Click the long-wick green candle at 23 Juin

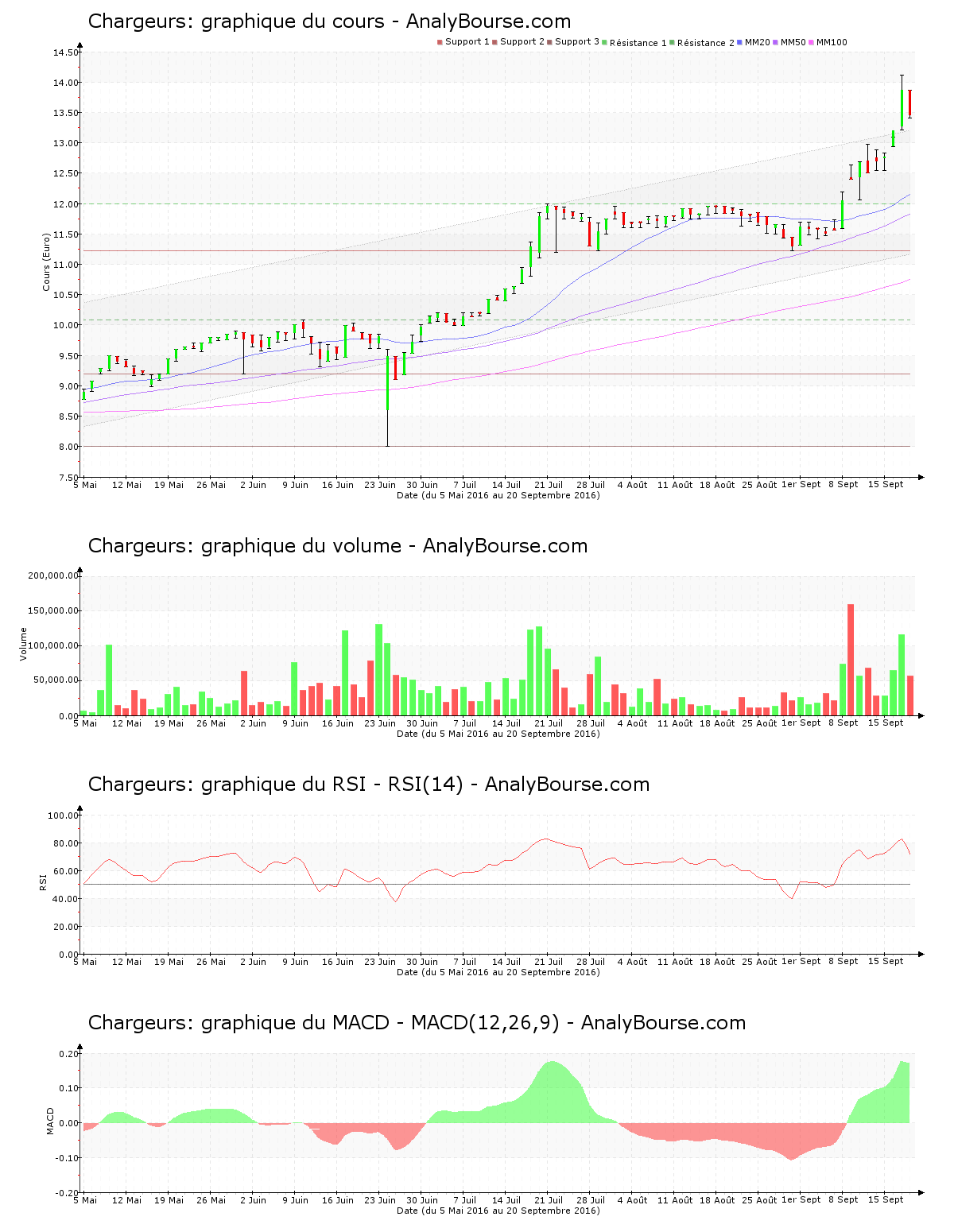387,397
